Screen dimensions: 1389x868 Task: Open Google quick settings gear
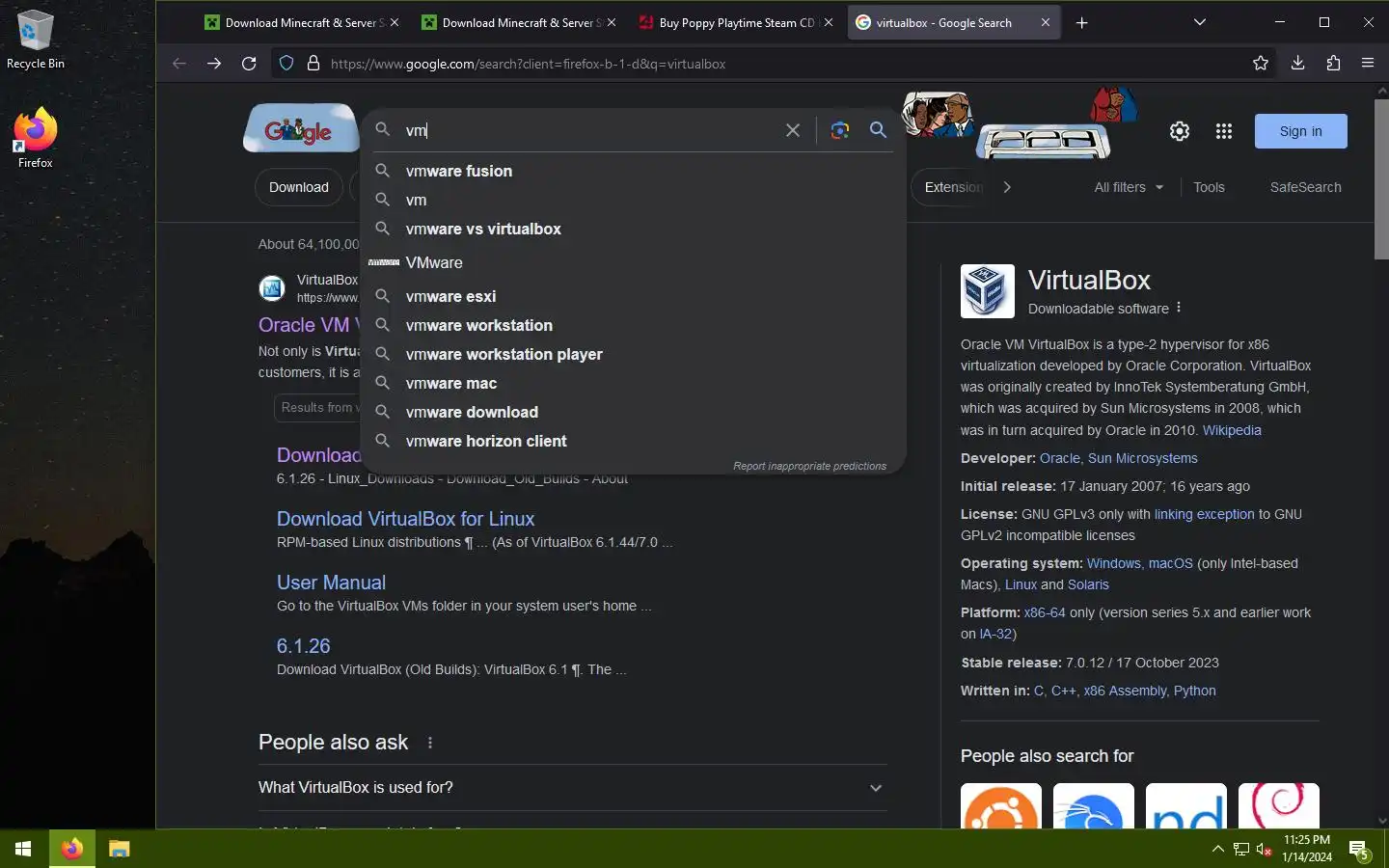click(1180, 131)
